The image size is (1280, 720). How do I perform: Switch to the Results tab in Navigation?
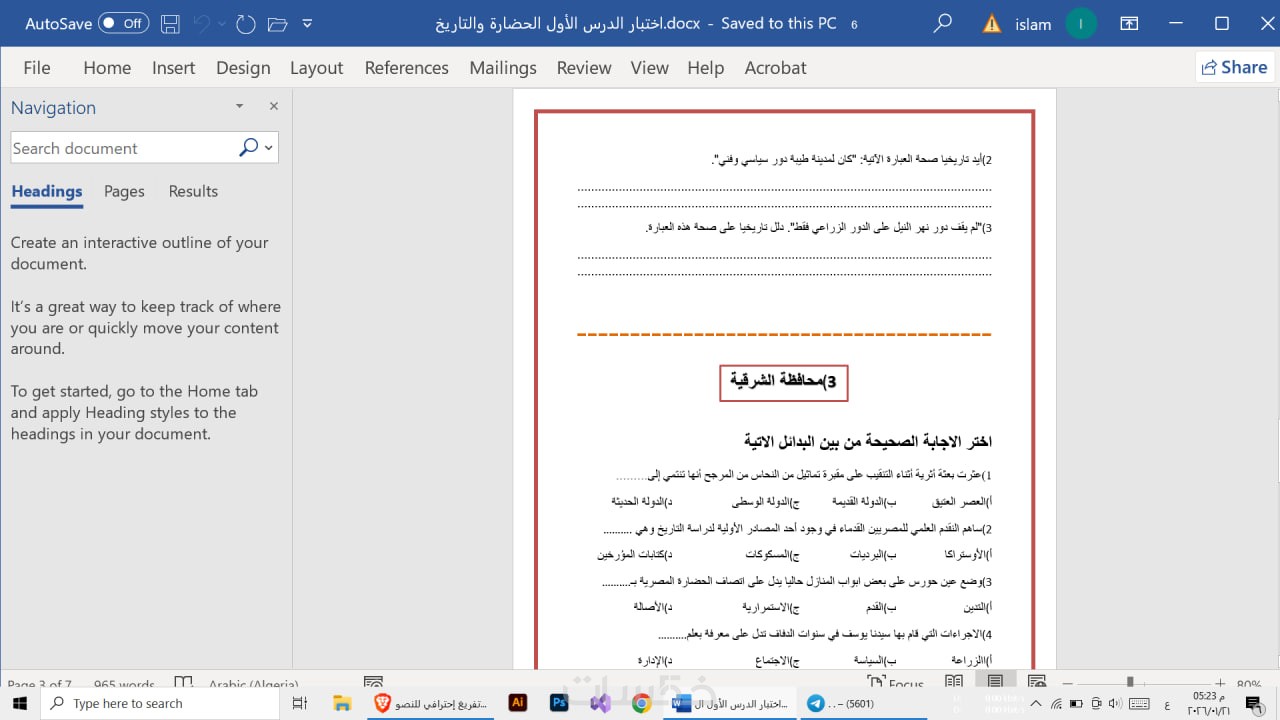193,191
